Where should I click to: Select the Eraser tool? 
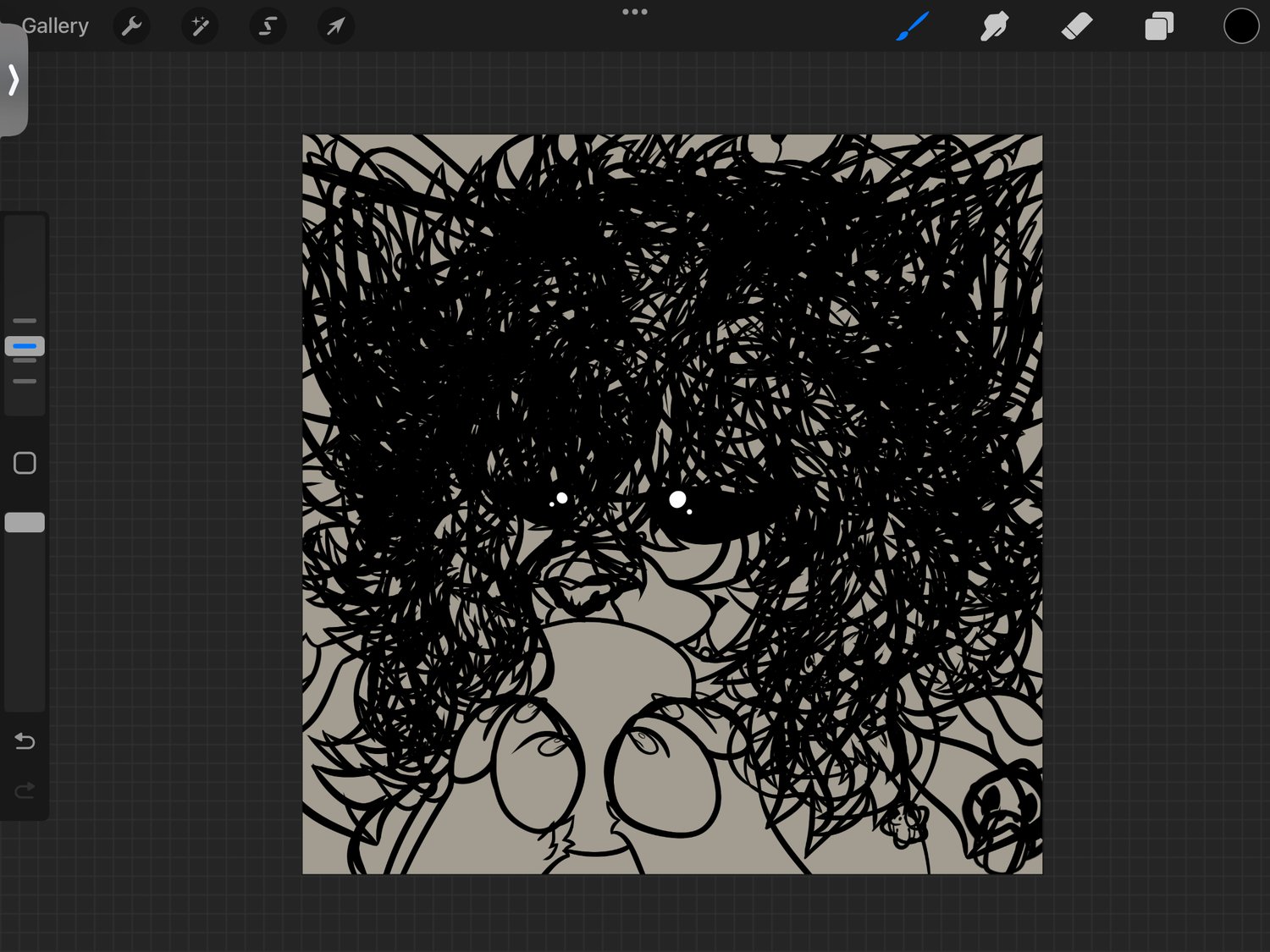1077,26
